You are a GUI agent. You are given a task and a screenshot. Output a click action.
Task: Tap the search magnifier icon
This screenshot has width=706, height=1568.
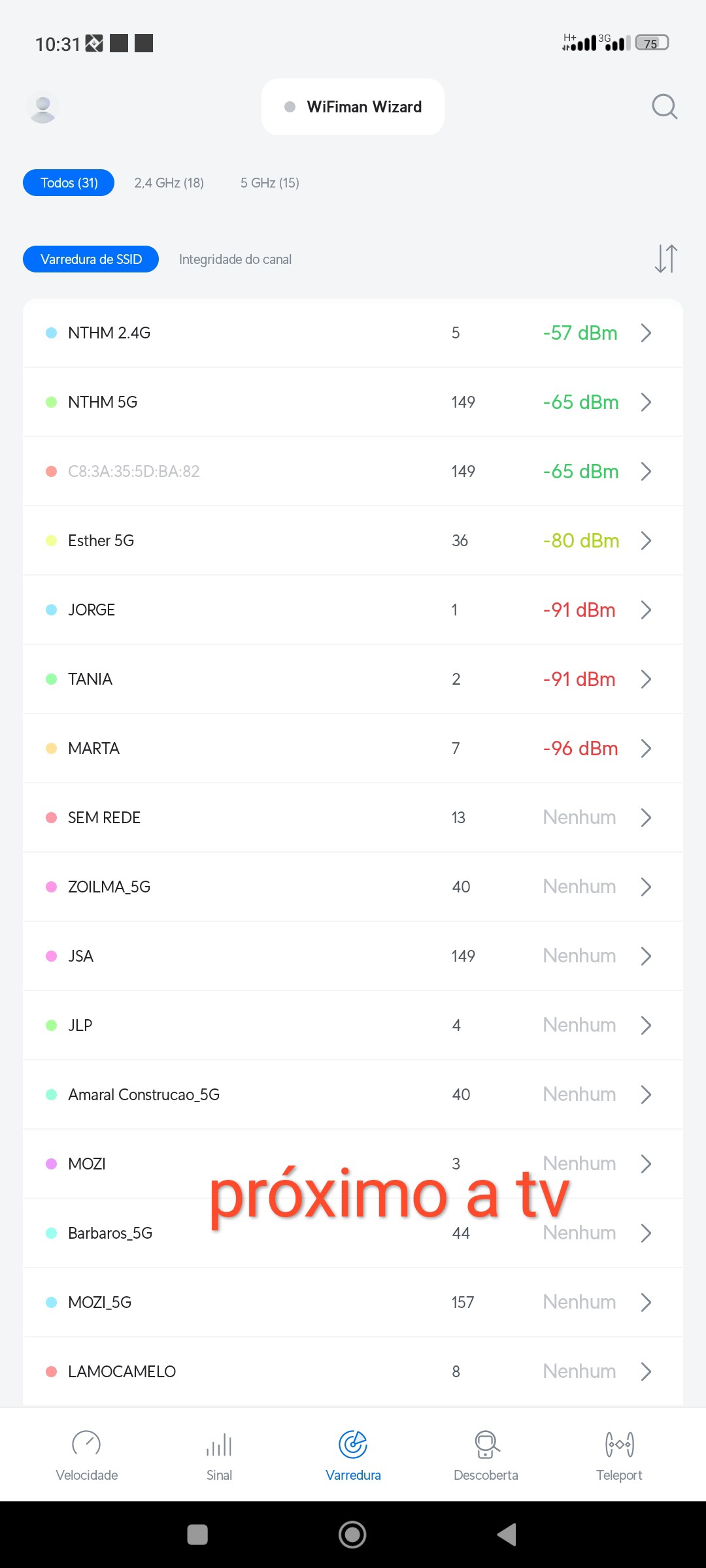(664, 106)
